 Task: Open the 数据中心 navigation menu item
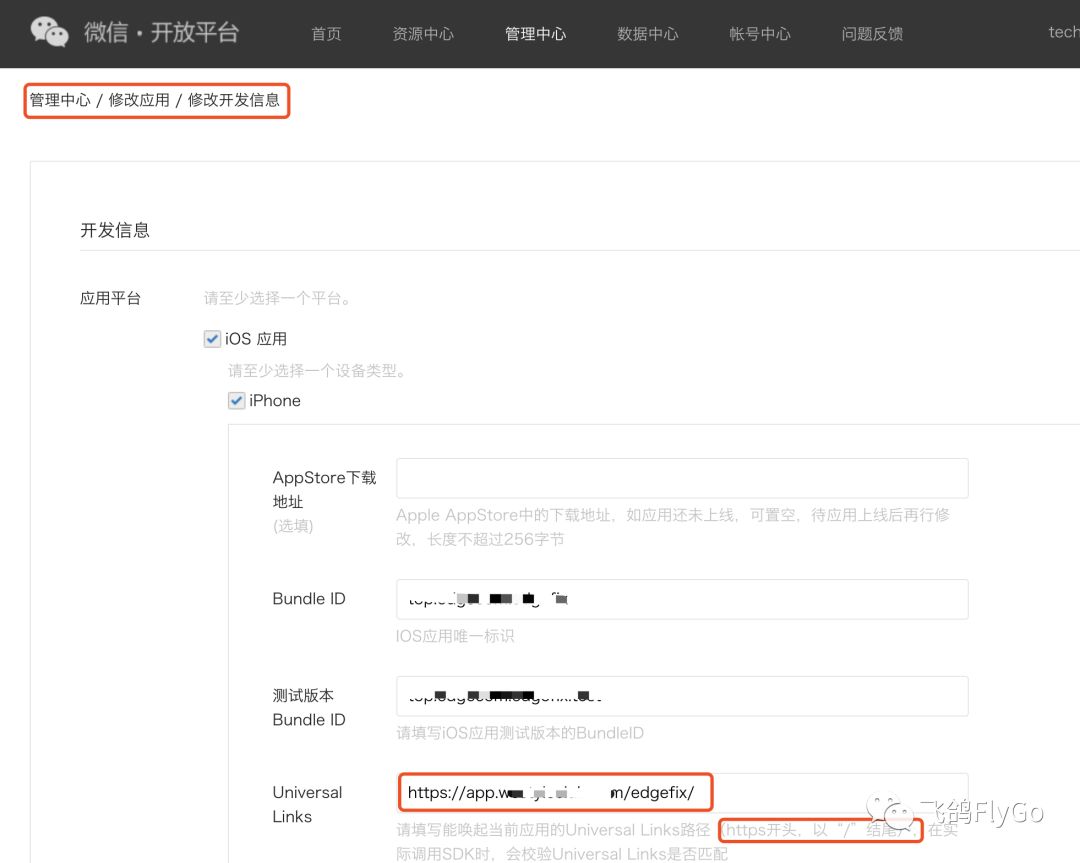647,33
